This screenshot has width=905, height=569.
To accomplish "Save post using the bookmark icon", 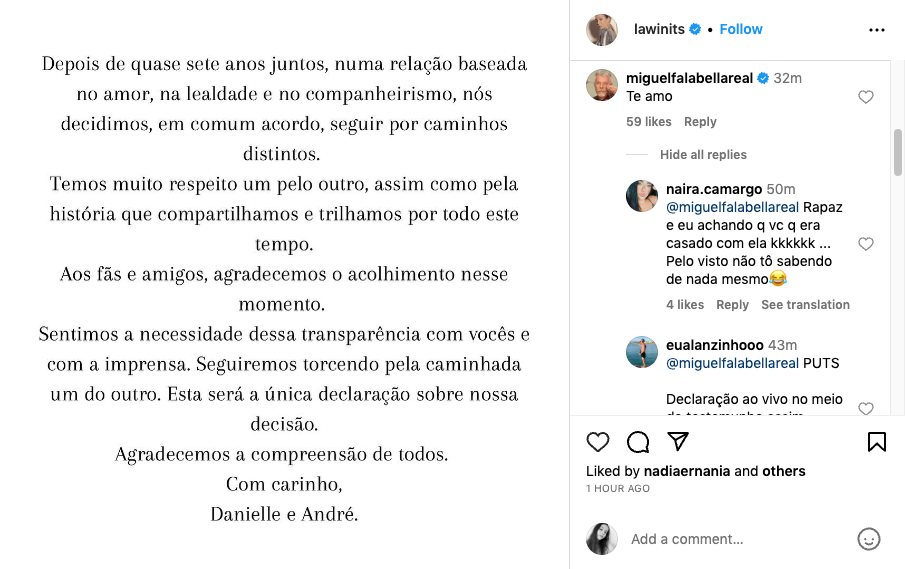I will [876, 442].
